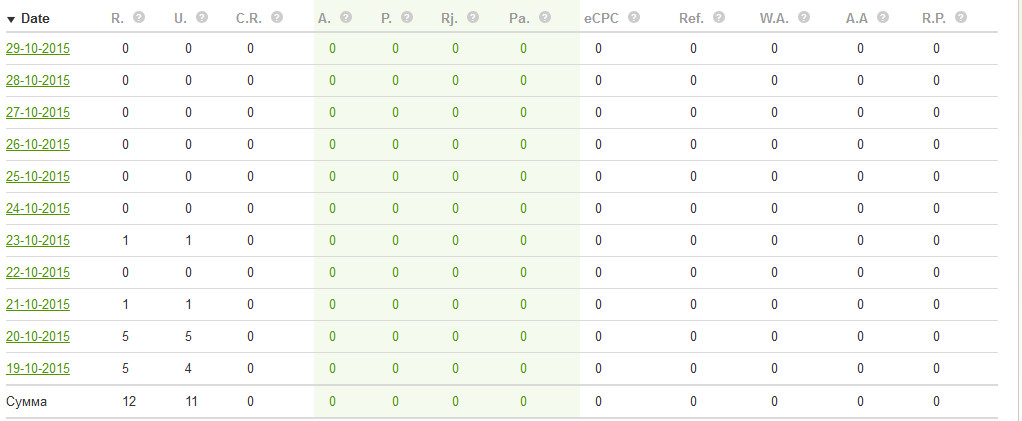The width and height of the screenshot is (1022, 421).
Task: Click the help icon next to R. column
Action: coord(139,18)
